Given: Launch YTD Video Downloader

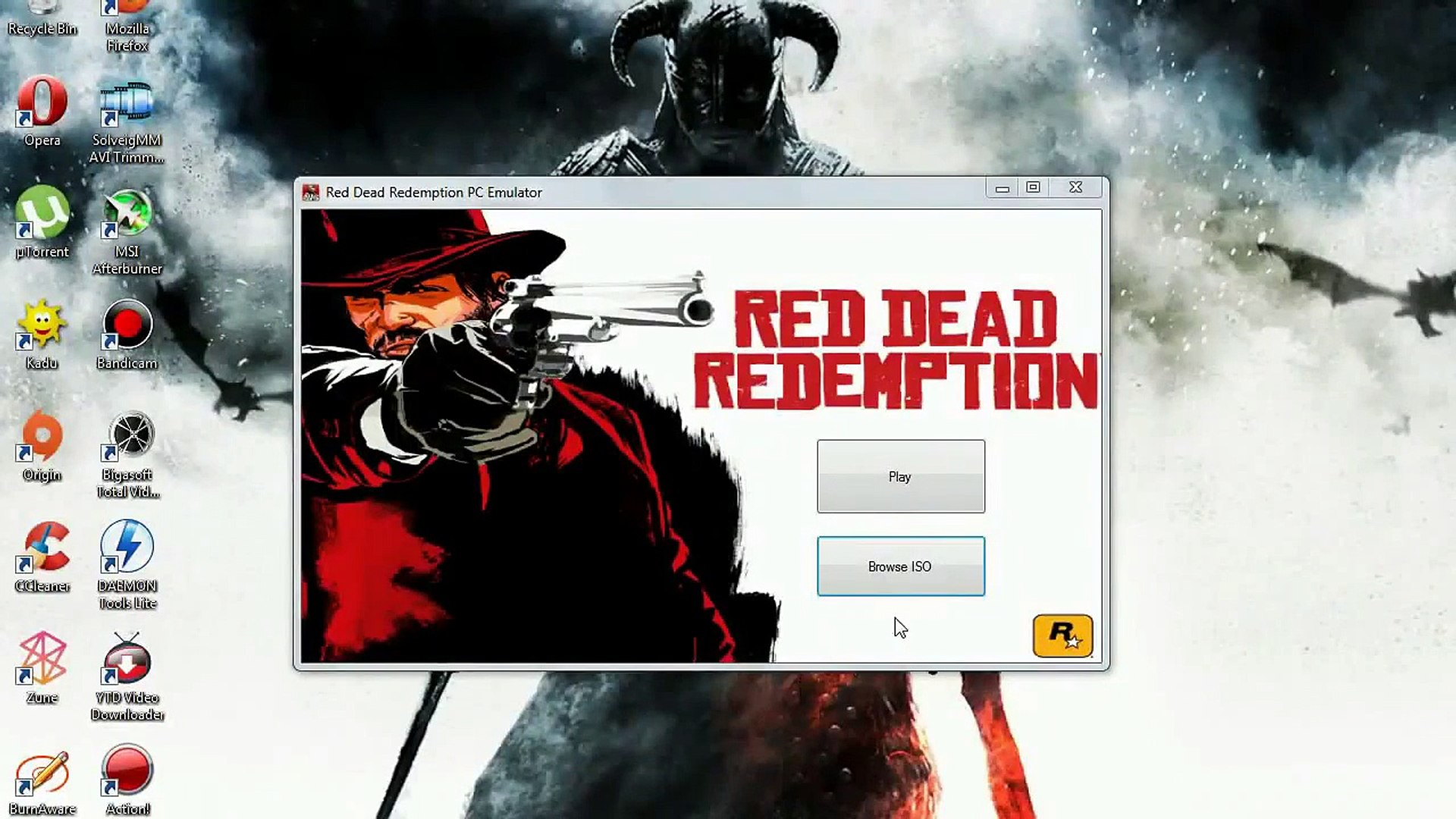Looking at the screenshot, I should (127, 660).
